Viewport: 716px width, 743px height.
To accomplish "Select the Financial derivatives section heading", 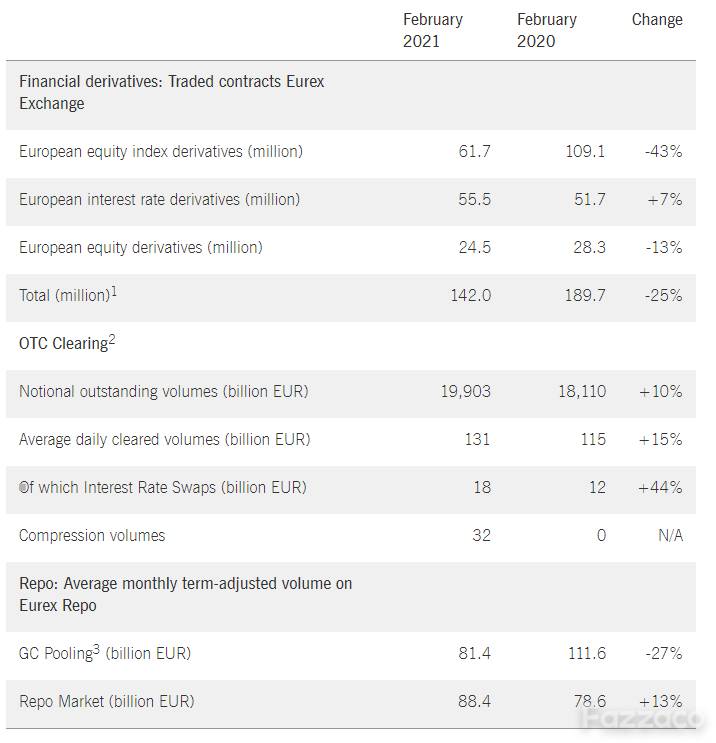I will [172, 92].
